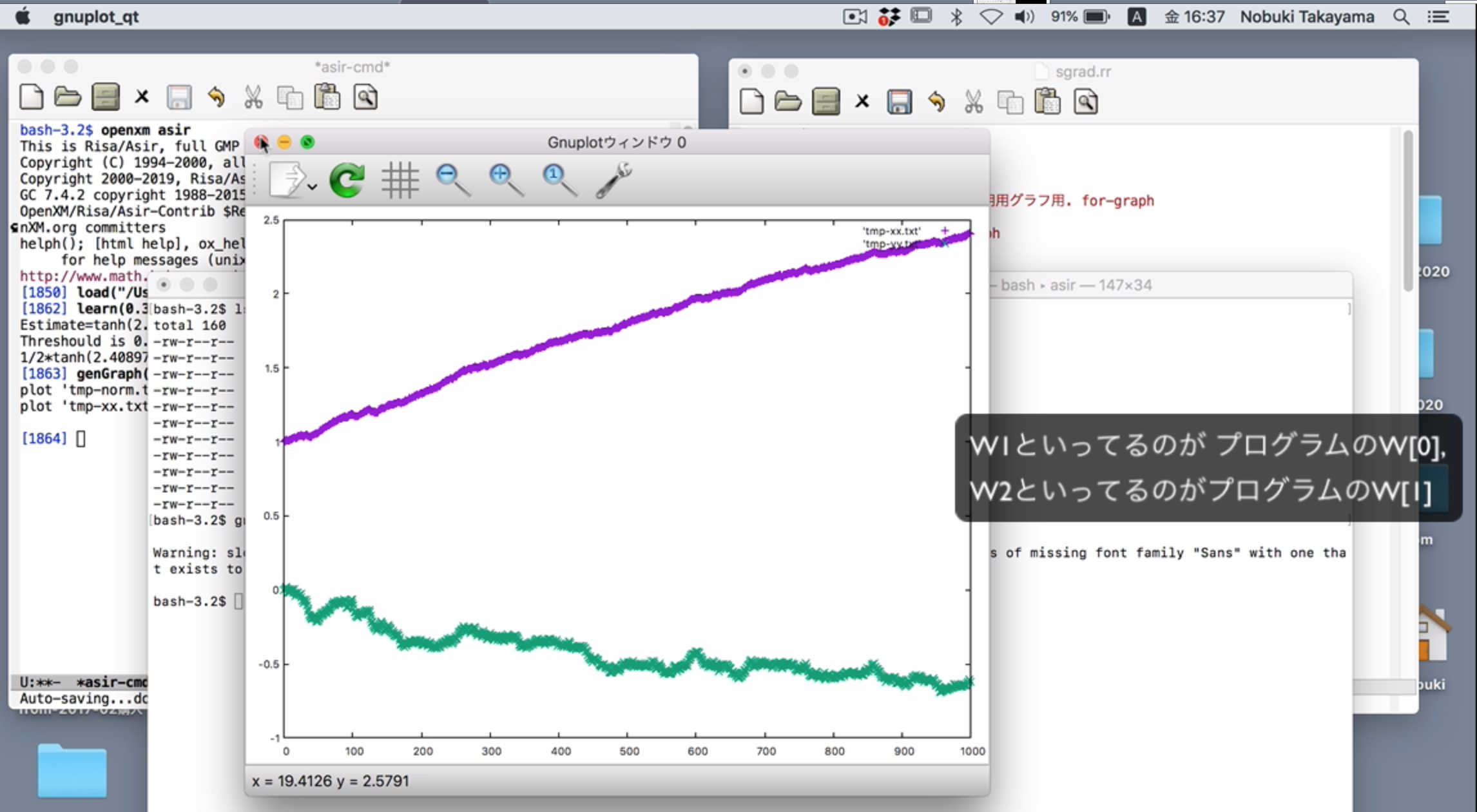Click the directory drawer icon in asir-cmd window
The width and height of the screenshot is (1477, 812).
click(x=106, y=97)
